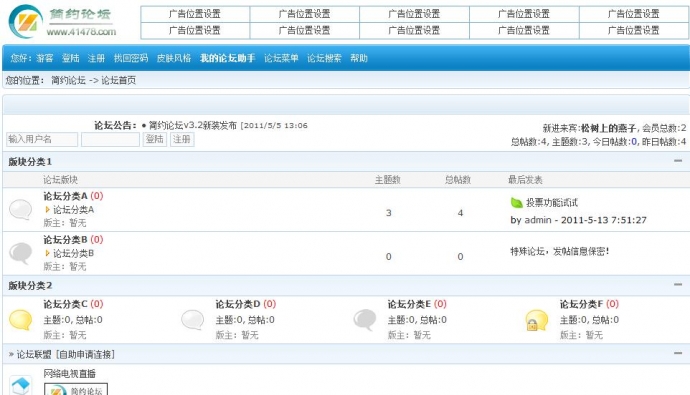Click the 简约论坛 banner thumbnail in 论坛联盟

point(76,389)
